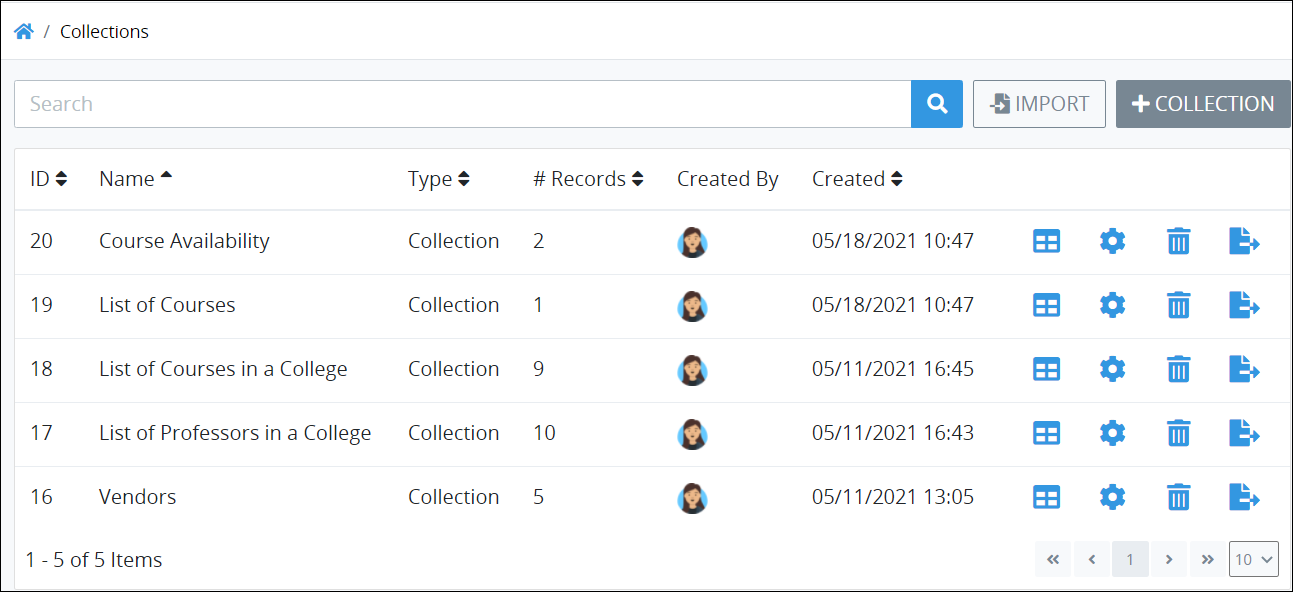Click the Created By column header
This screenshot has height=592, width=1293.
click(727, 179)
